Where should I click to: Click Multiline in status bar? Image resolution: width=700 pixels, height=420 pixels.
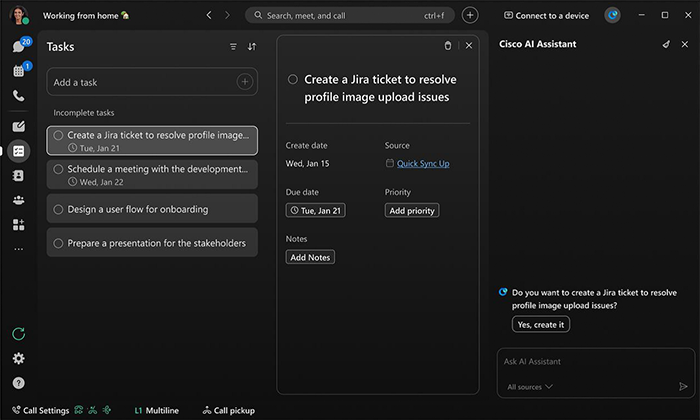[157, 410]
